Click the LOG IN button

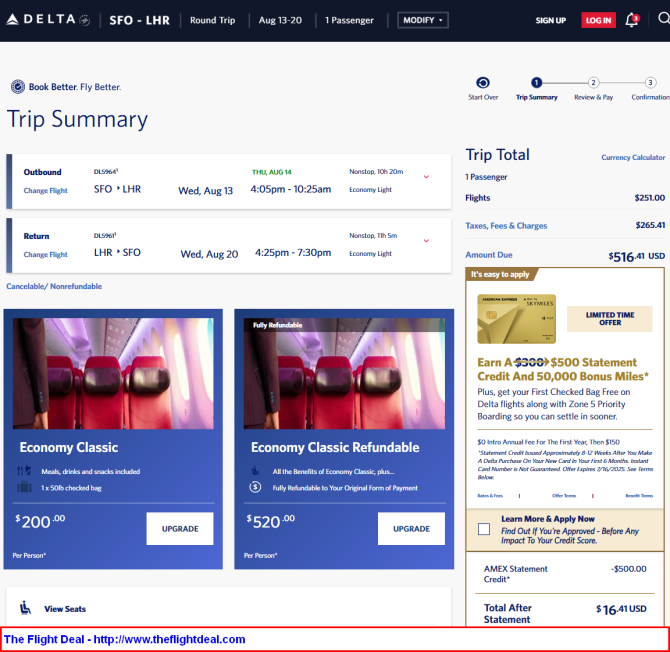pyautogui.click(x=598, y=20)
